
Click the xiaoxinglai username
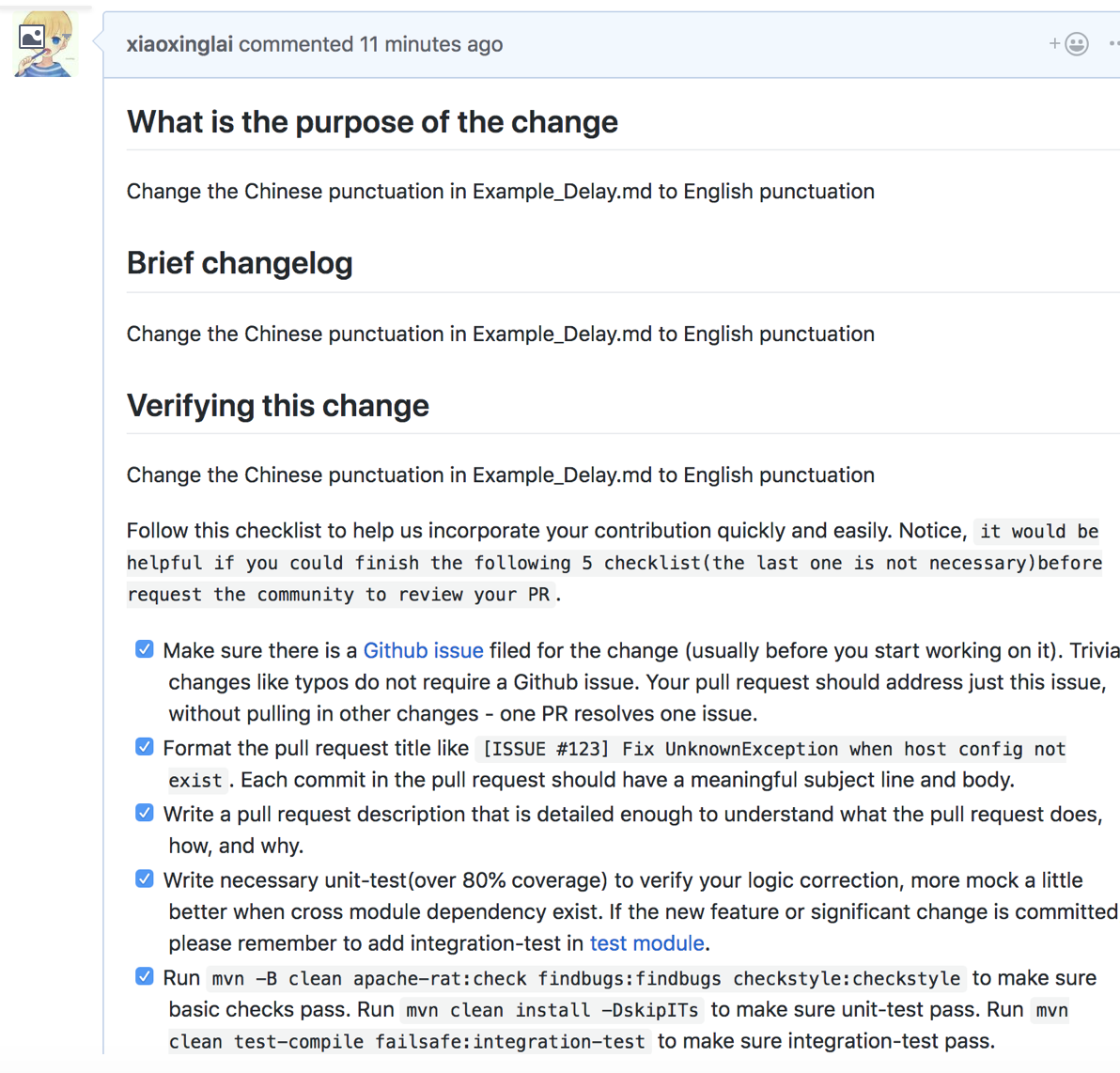pyautogui.click(x=179, y=43)
